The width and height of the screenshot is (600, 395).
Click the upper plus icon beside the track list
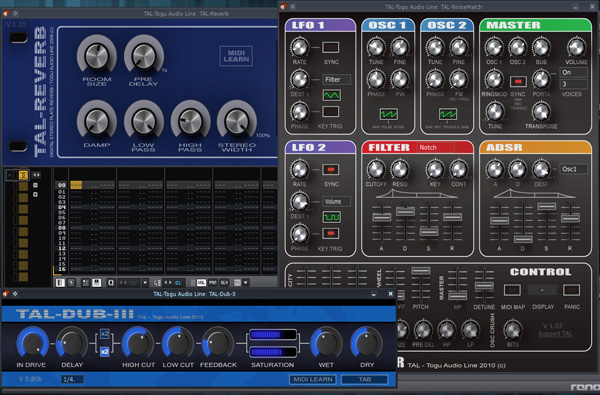pos(35,185)
